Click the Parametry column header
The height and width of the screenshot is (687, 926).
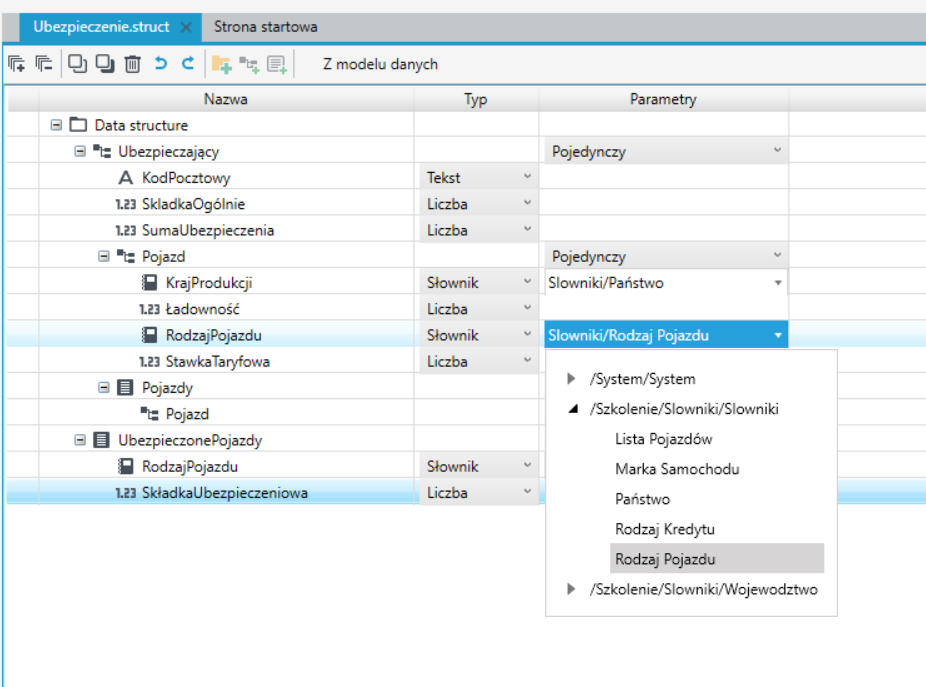click(663, 99)
